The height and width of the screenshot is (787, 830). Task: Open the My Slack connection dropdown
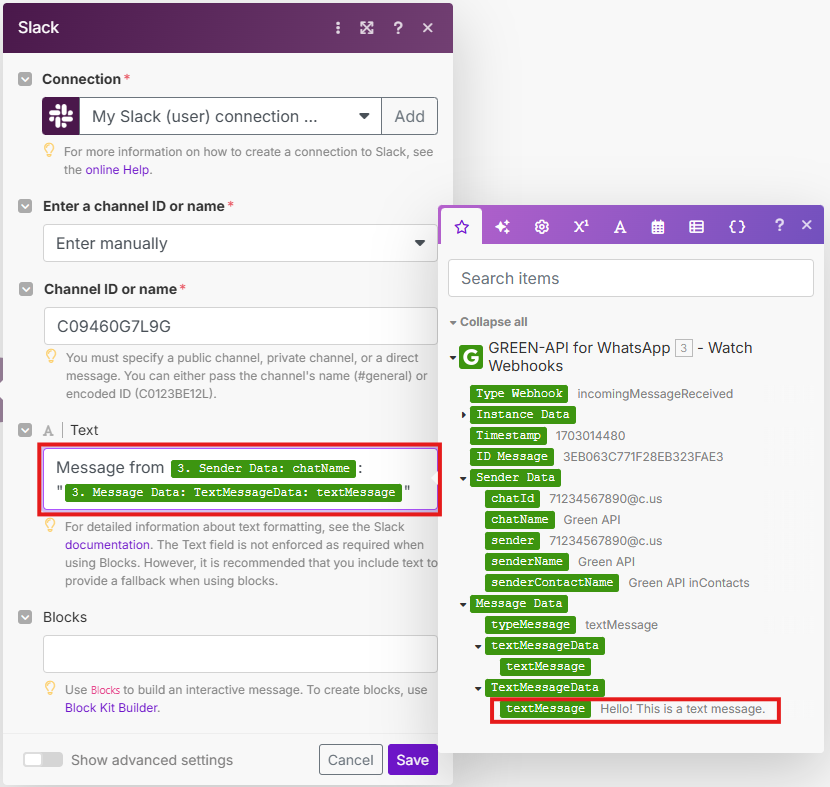(x=228, y=116)
